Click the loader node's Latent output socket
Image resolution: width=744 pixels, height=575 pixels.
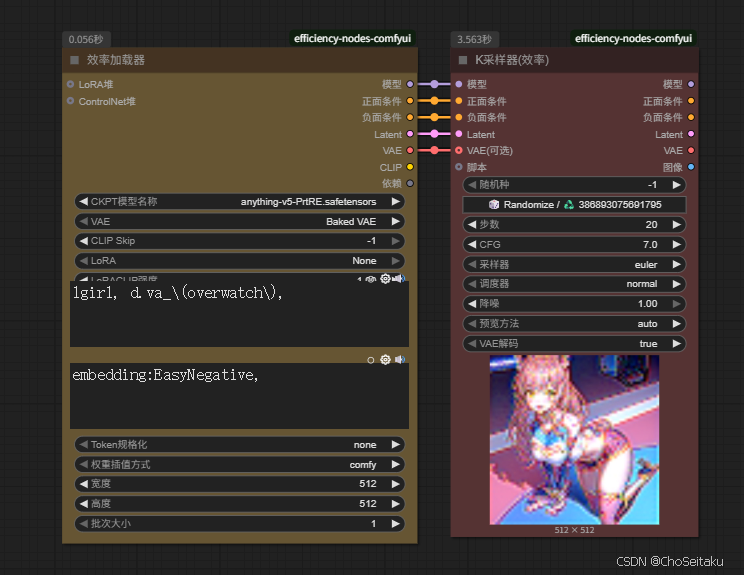click(410, 134)
